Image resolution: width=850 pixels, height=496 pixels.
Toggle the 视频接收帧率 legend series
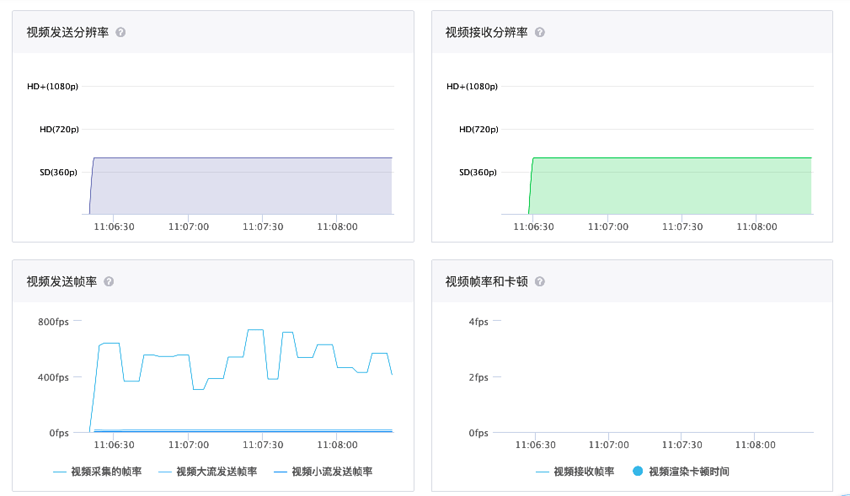coord(575,472)
